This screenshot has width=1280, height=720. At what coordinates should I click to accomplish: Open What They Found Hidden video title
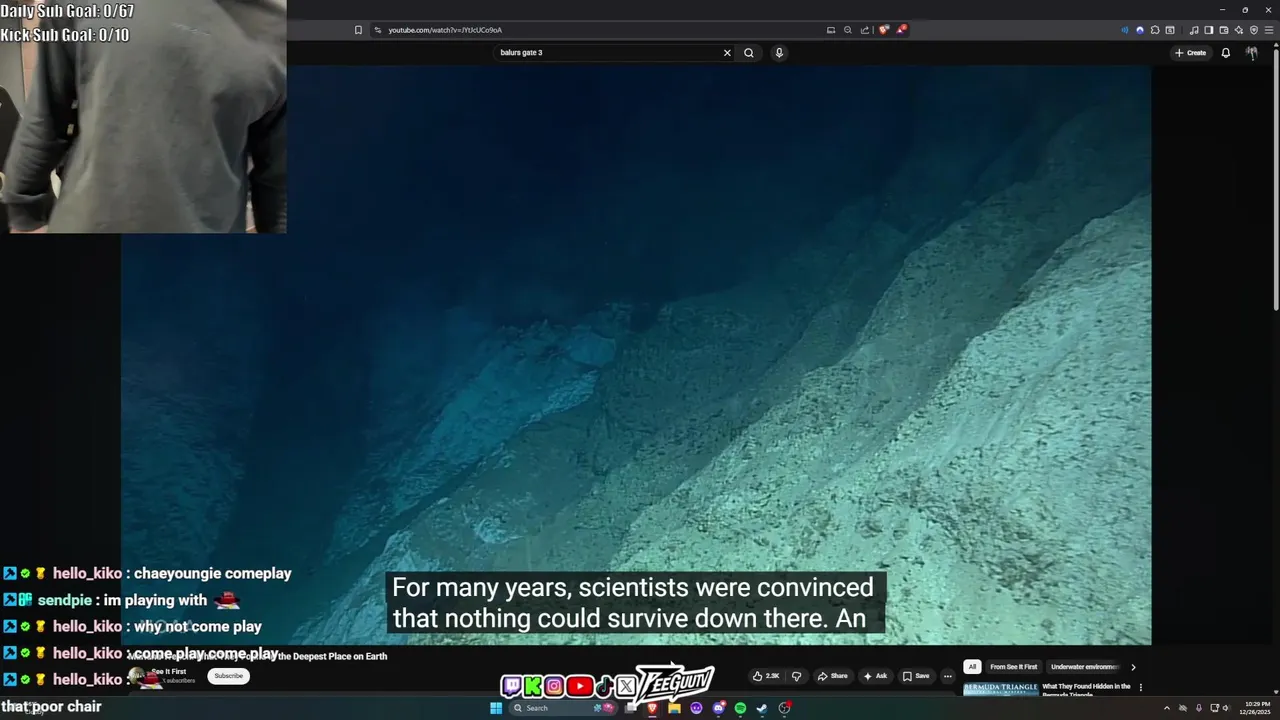click(1086, 688)
